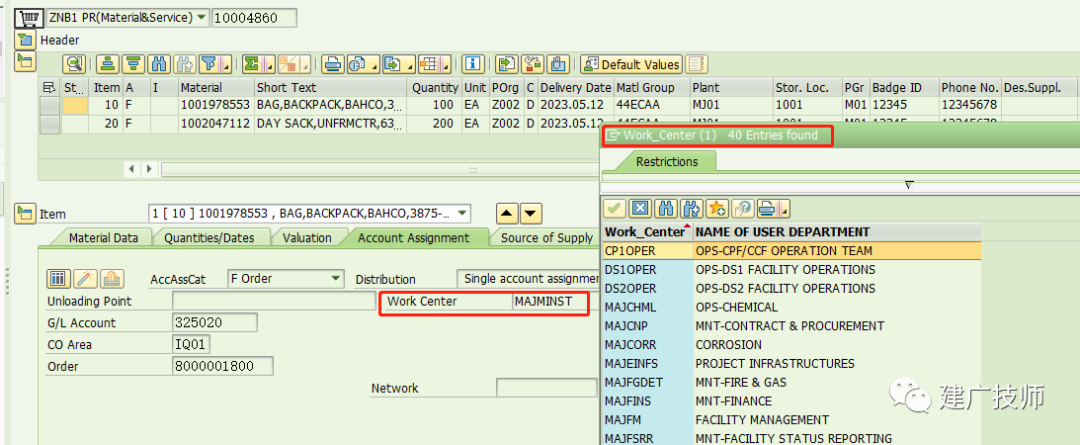The width and height of the screenshot is (1080, 445).
Task: Click the Order field 8000001800
Action: tap(222, 366)
